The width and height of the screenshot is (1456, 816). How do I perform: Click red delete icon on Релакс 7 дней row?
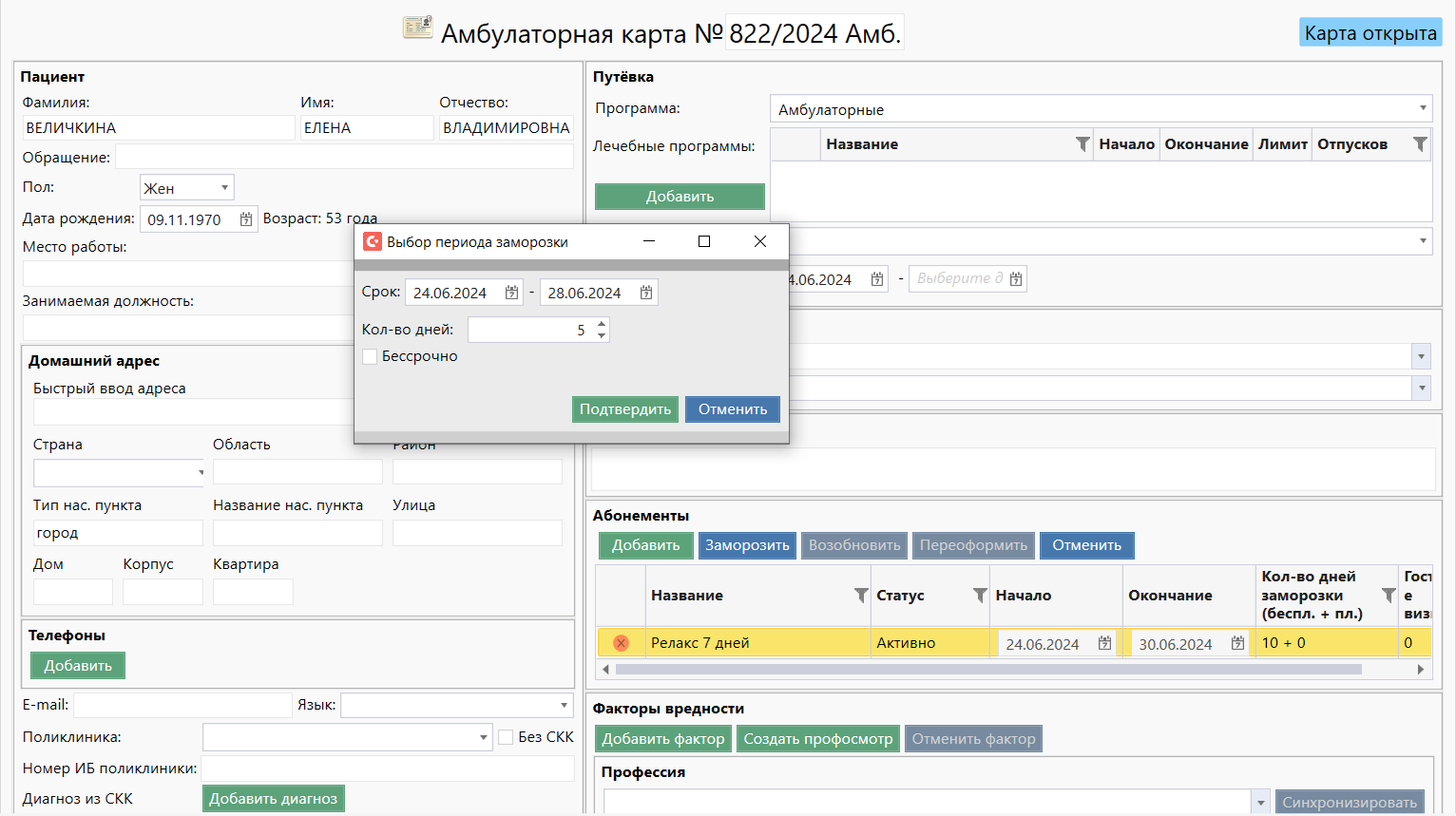coord(621,643)
